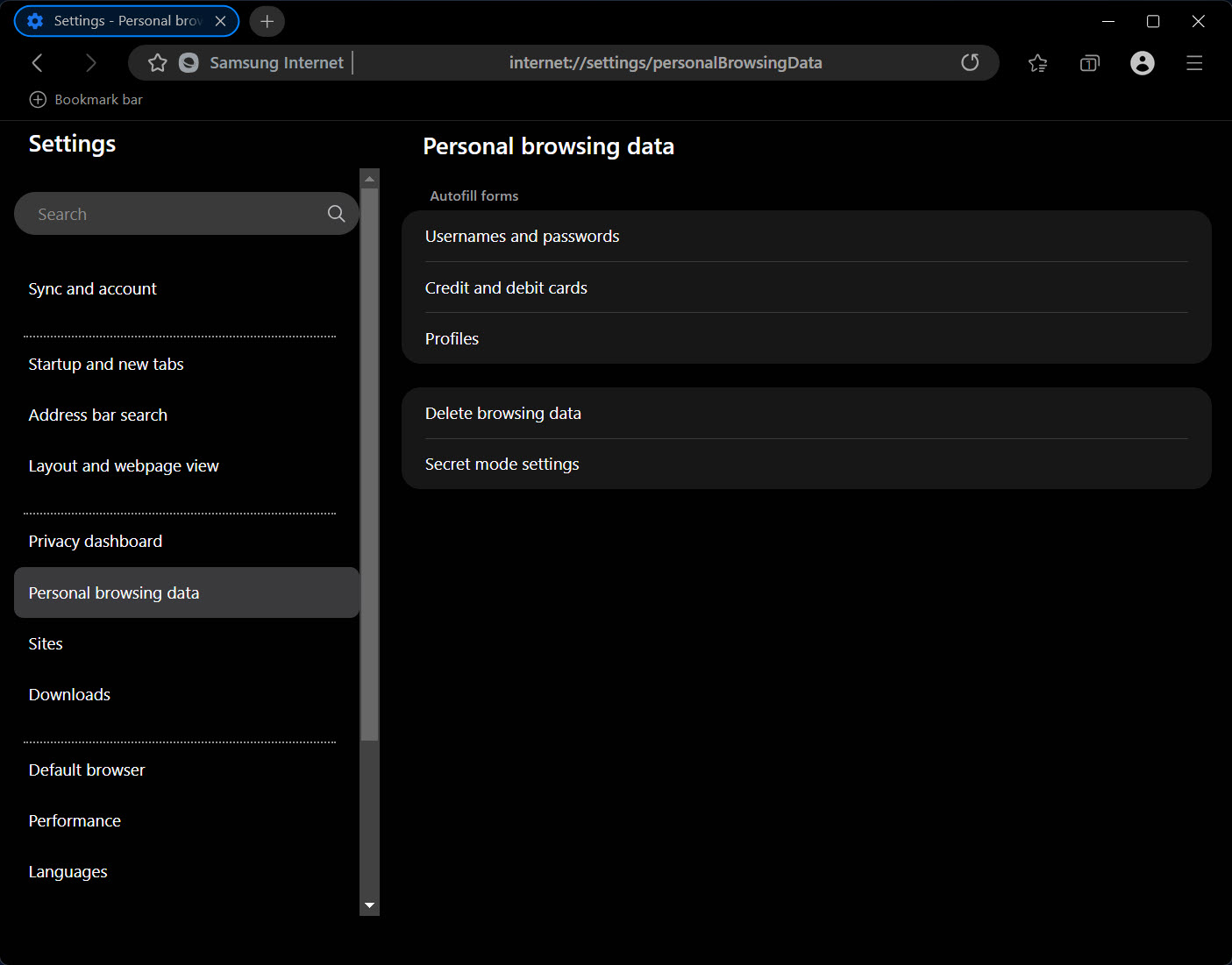Image resolution: width=1232 pixels, height=965 pixels.
Task: Click the sidebar scrollbar down arrow
Action: tap(369, 905)
